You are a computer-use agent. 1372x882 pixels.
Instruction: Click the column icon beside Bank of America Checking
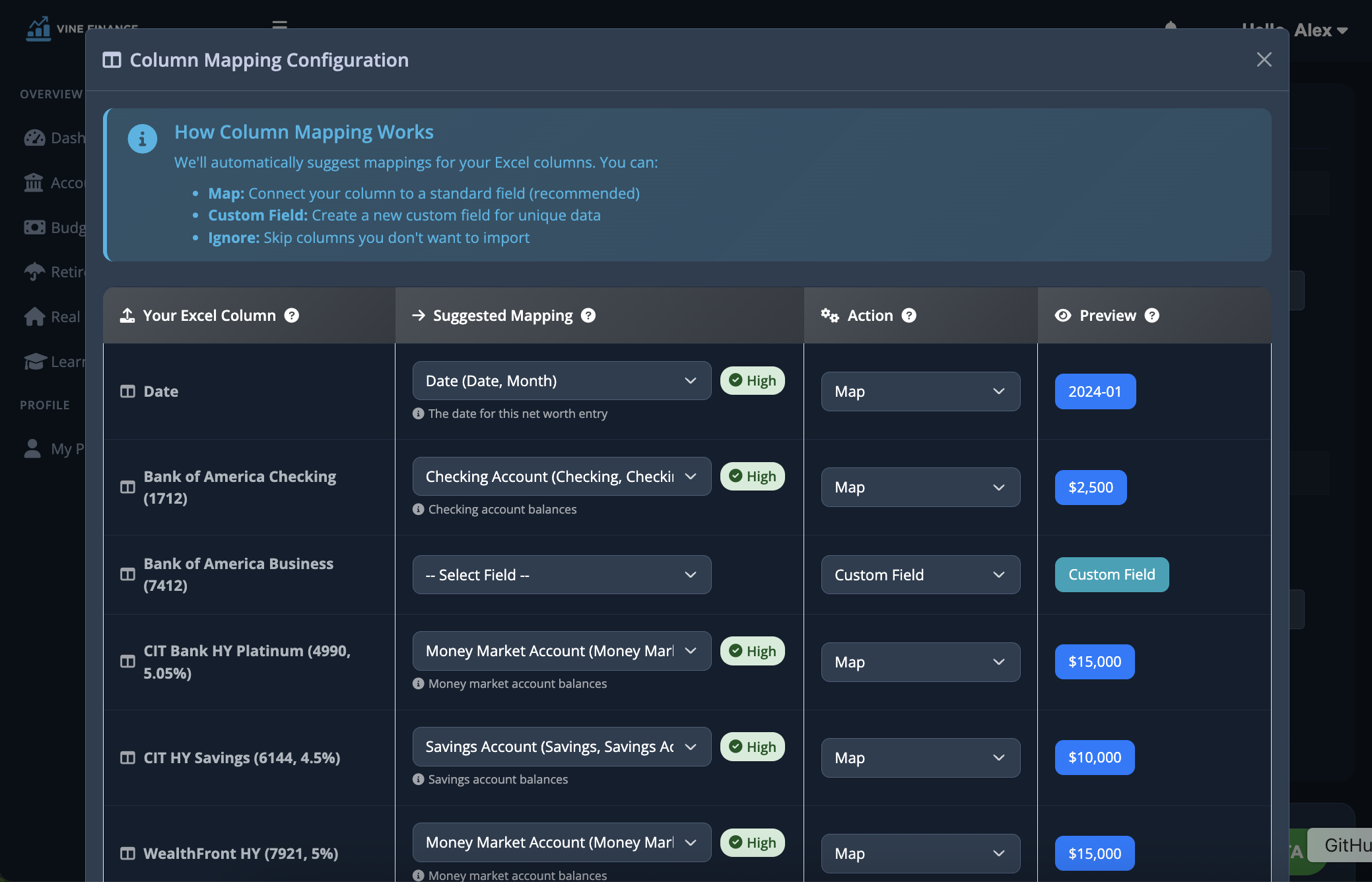(127, 487)
